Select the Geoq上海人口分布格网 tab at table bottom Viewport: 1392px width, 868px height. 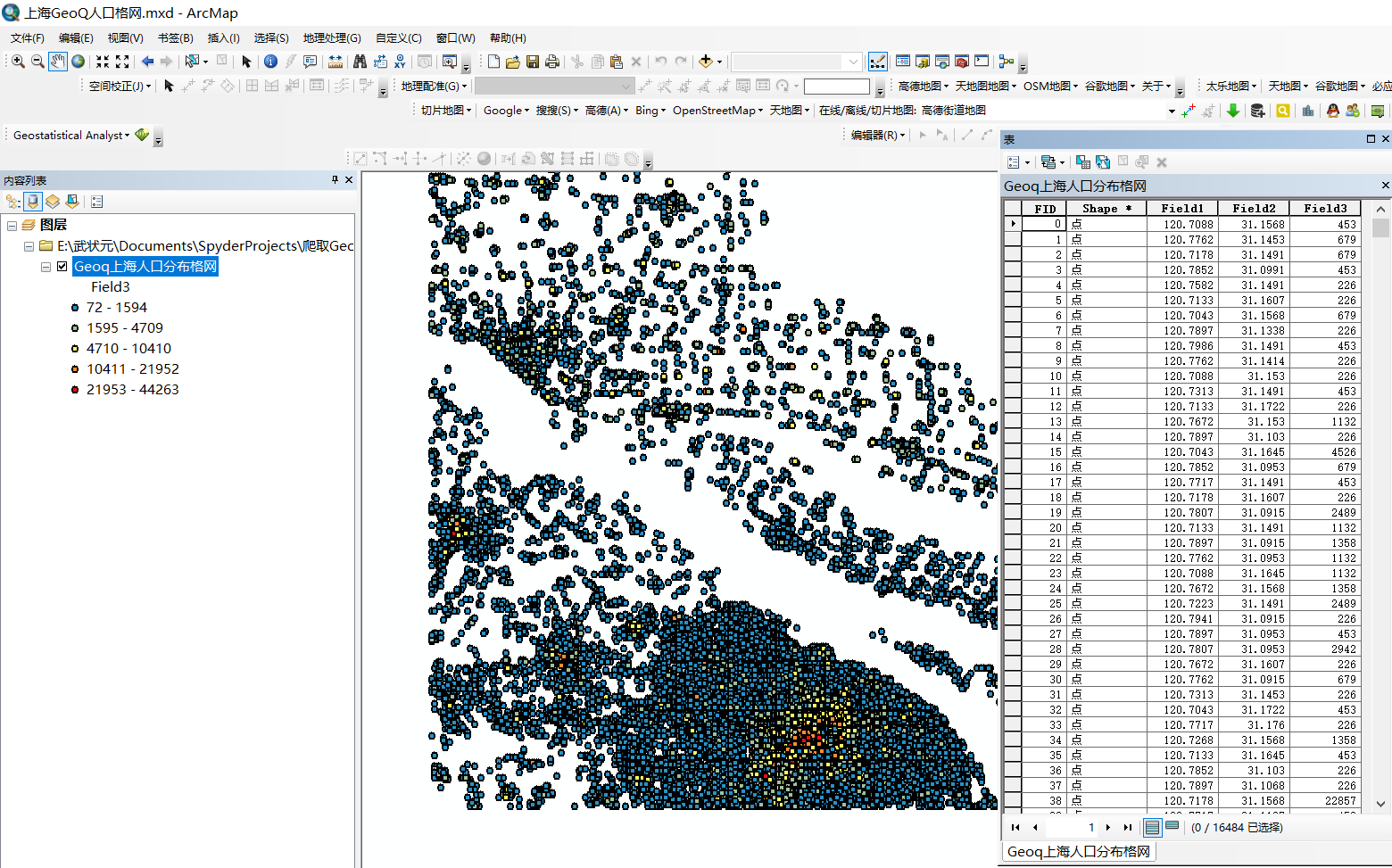pyautogui.click(x=1079, y=852)
